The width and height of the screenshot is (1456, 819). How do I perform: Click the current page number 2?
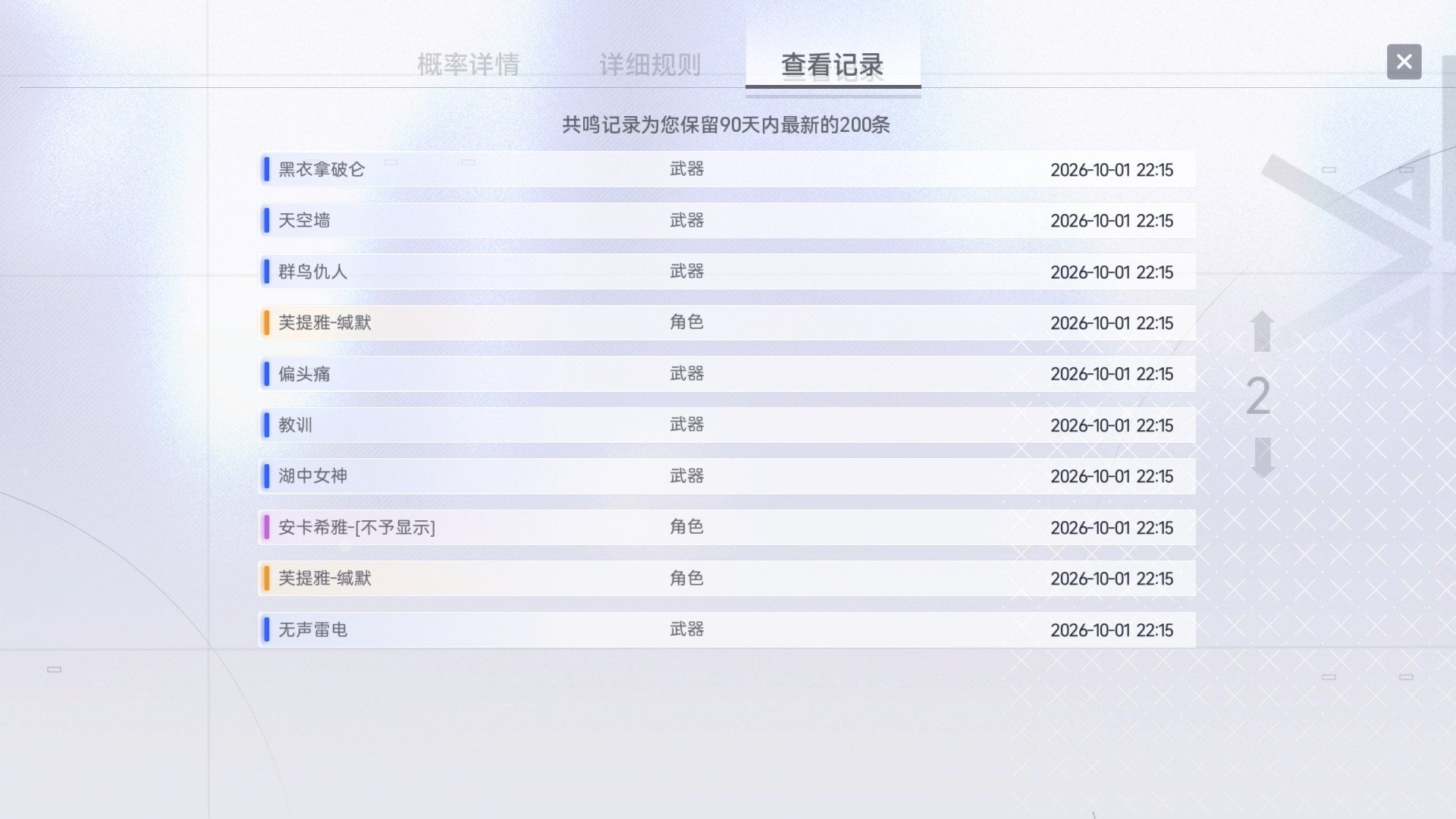coord(1258,396)
